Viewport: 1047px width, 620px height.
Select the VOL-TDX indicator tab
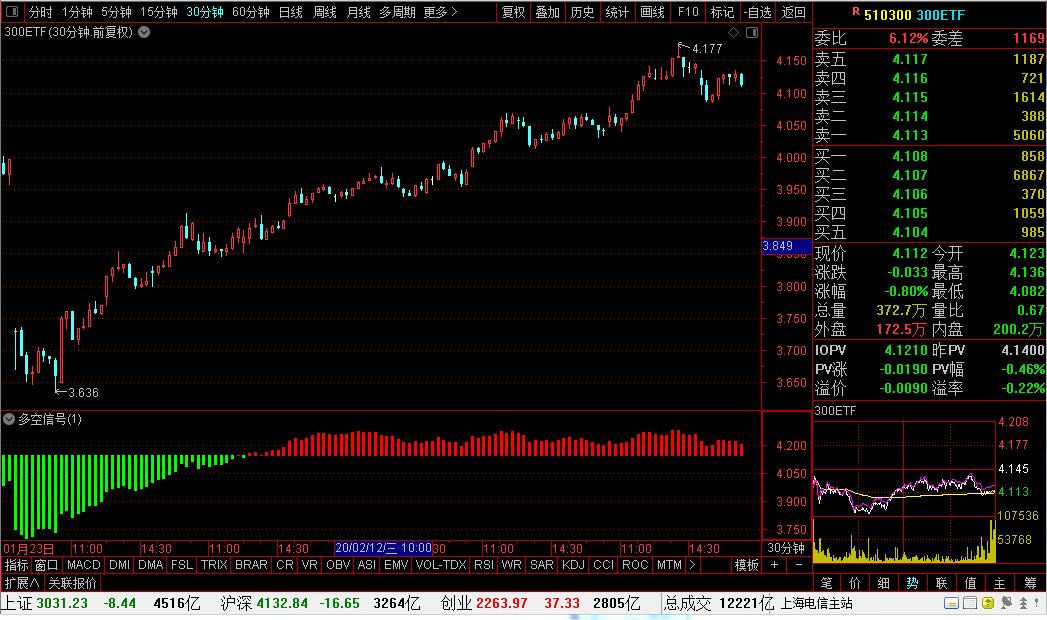[441, 565]
